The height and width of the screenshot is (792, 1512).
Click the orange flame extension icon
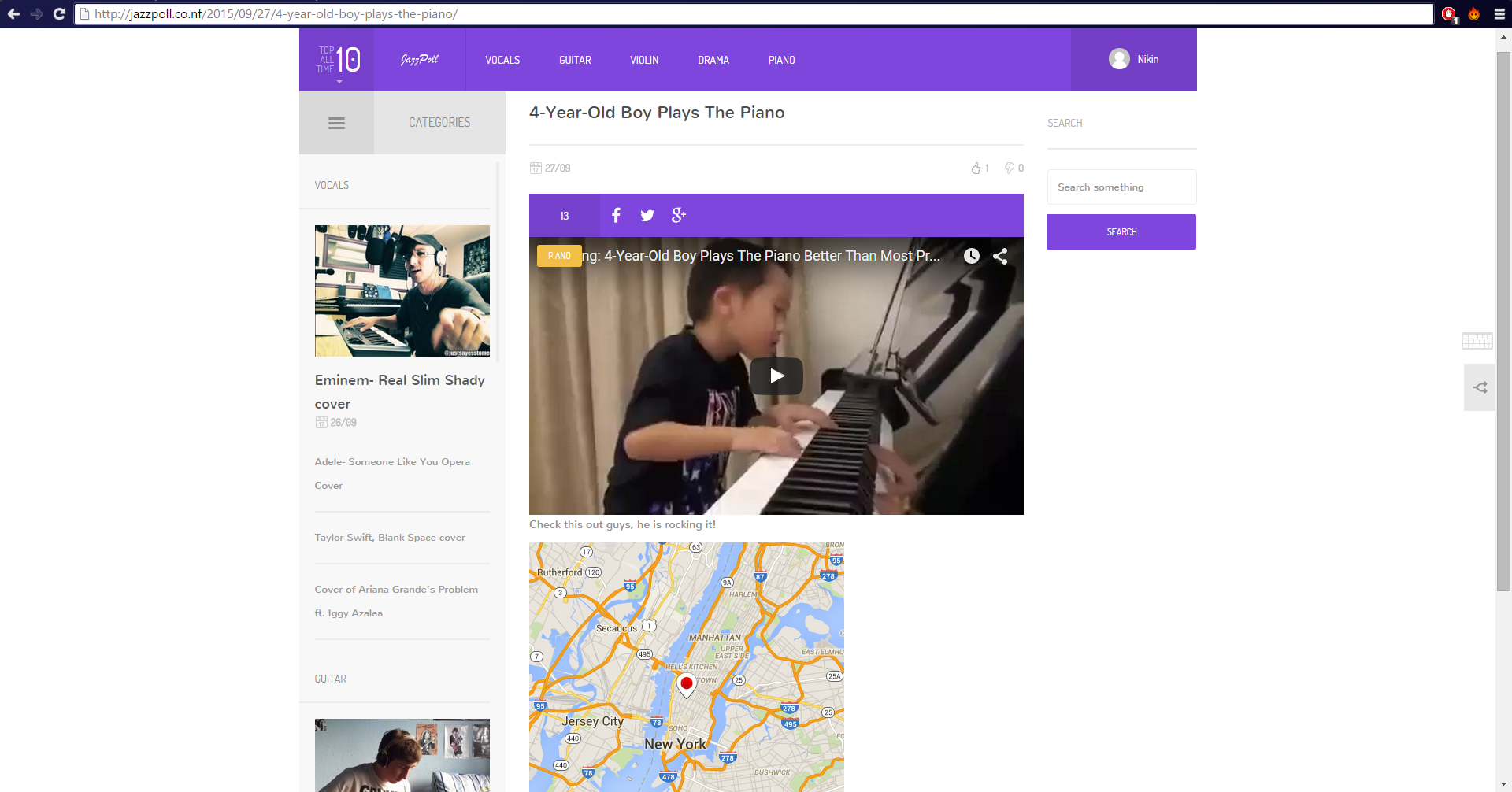click(1474, 14)
